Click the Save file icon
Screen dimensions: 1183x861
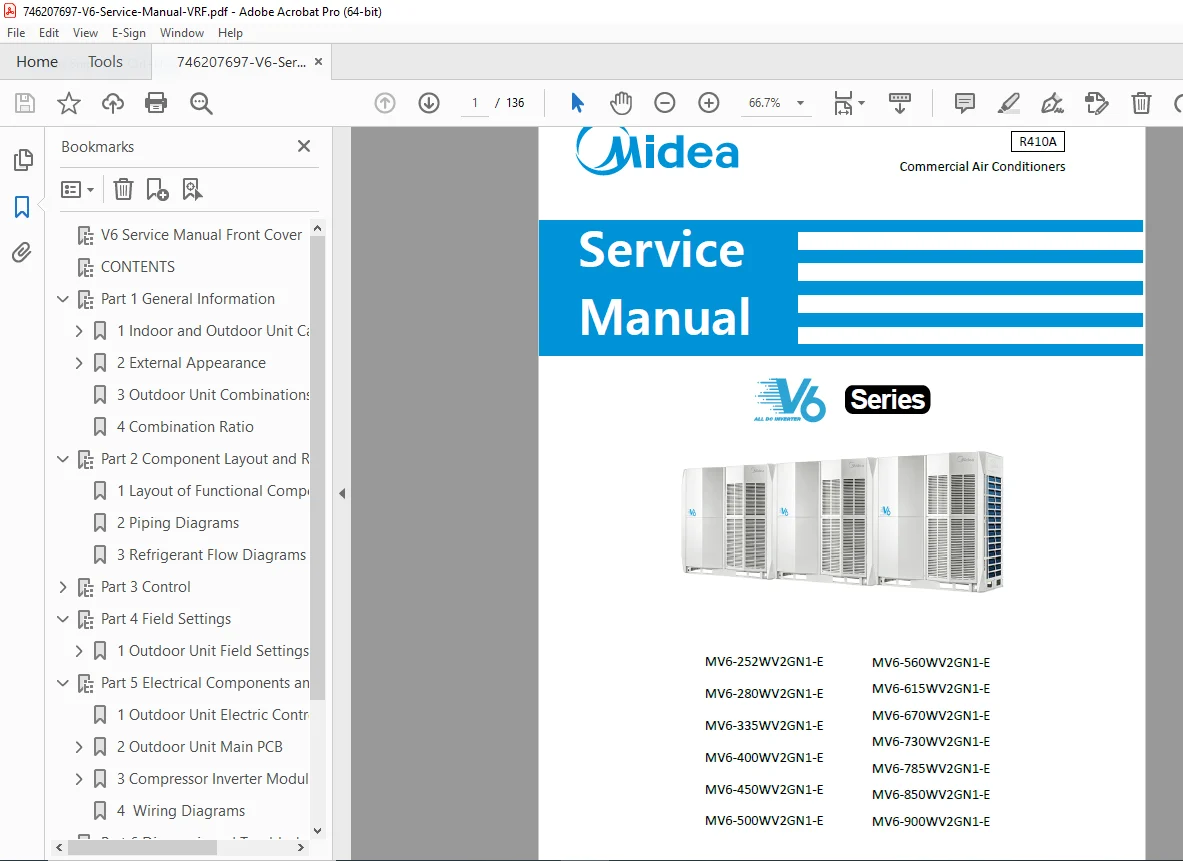25,103
